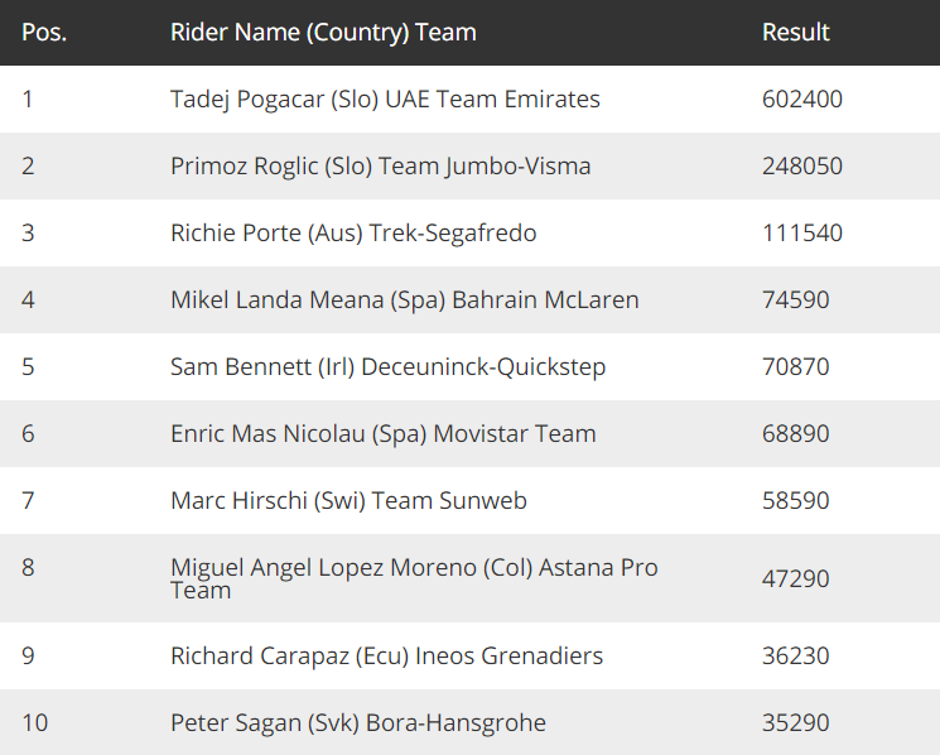Screen dimensions: 940x755
Task: Click the result value 248050
Action: click(802, 166)
